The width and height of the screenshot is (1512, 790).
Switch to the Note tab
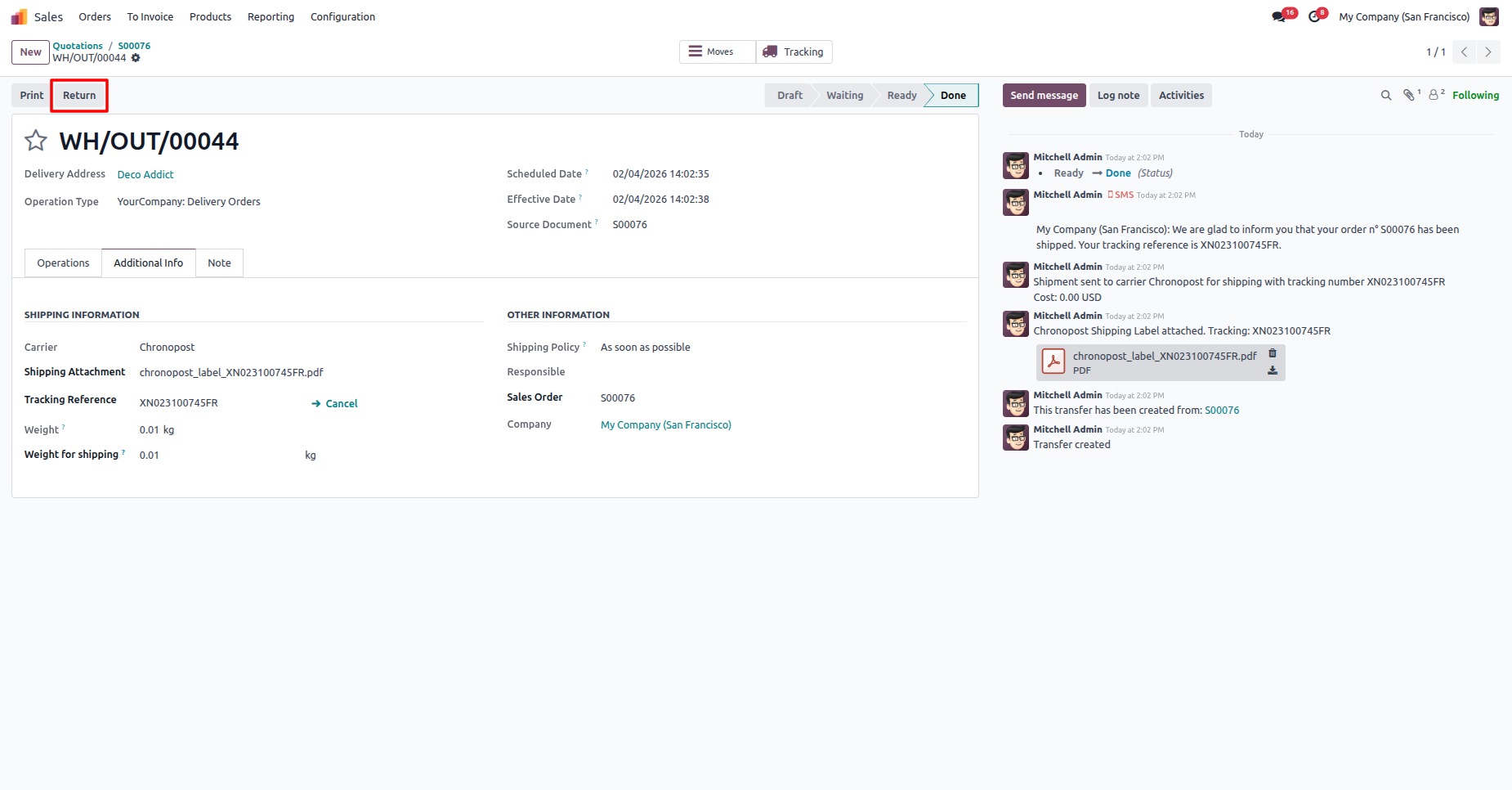pos(219,263)
